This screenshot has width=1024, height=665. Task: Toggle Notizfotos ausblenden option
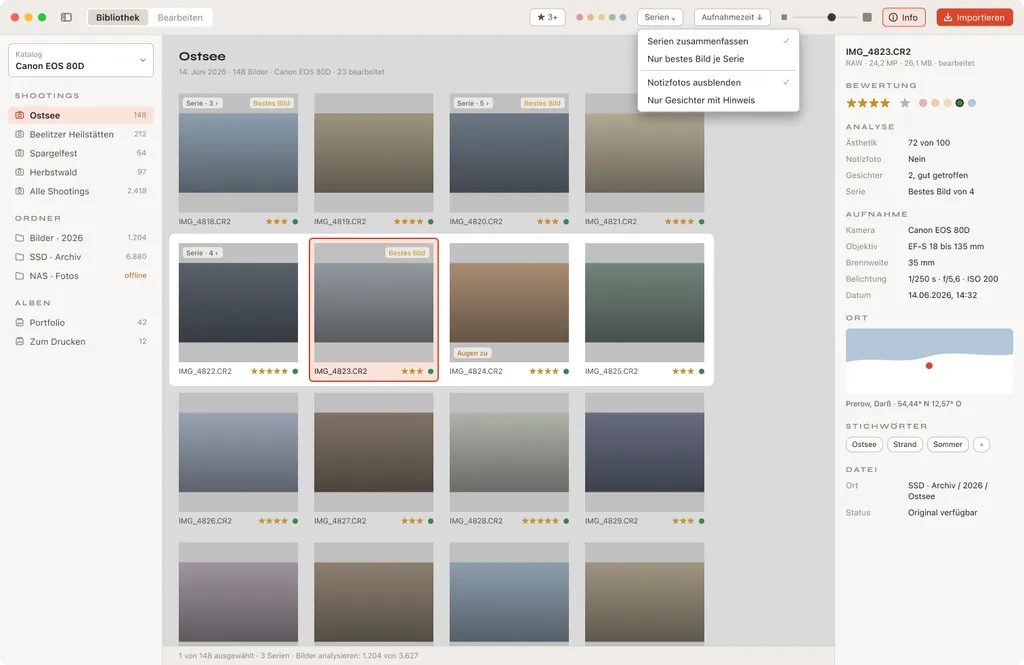pyautogui.click(x=718, y=82)
